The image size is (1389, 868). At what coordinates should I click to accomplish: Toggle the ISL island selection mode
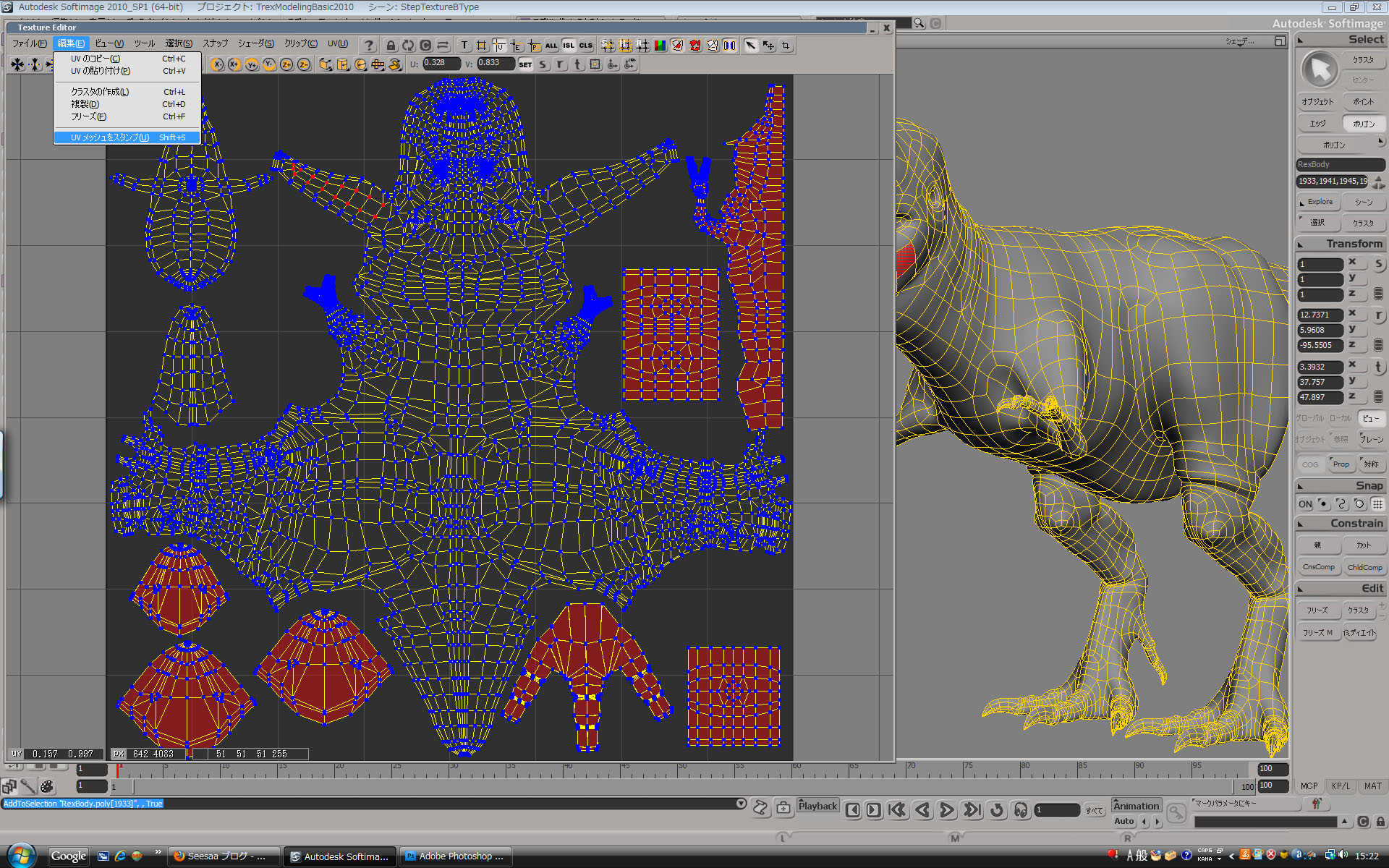click(x=569, y=45)
